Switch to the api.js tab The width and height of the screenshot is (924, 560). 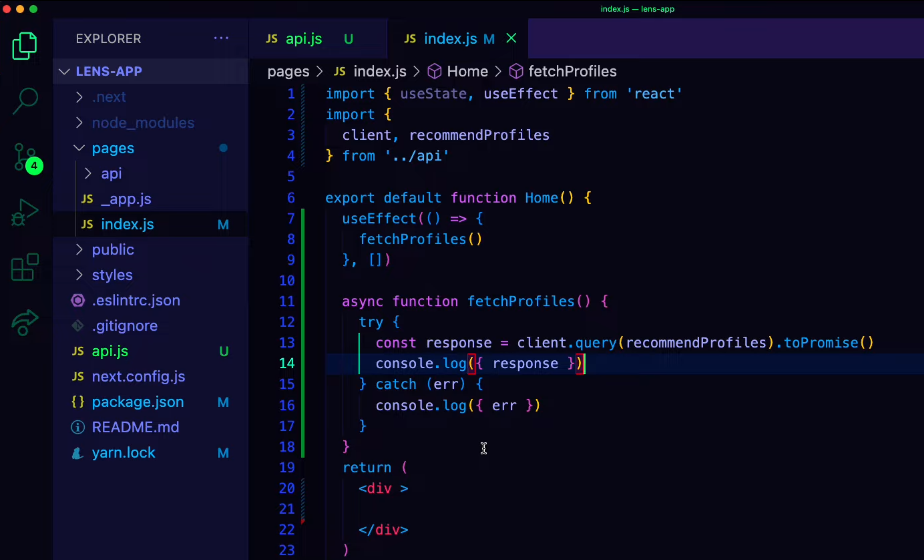click(x=303, y=39)
